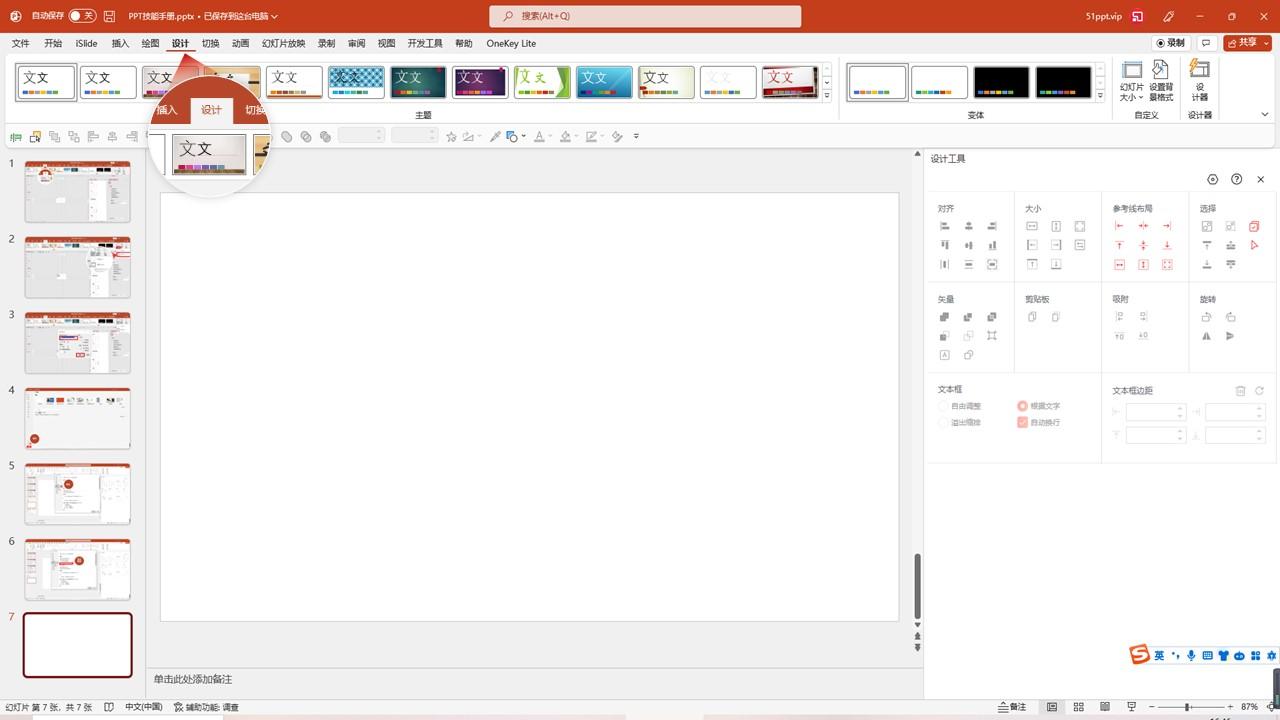Open the 插入 ribbon tab

[120, 44]
